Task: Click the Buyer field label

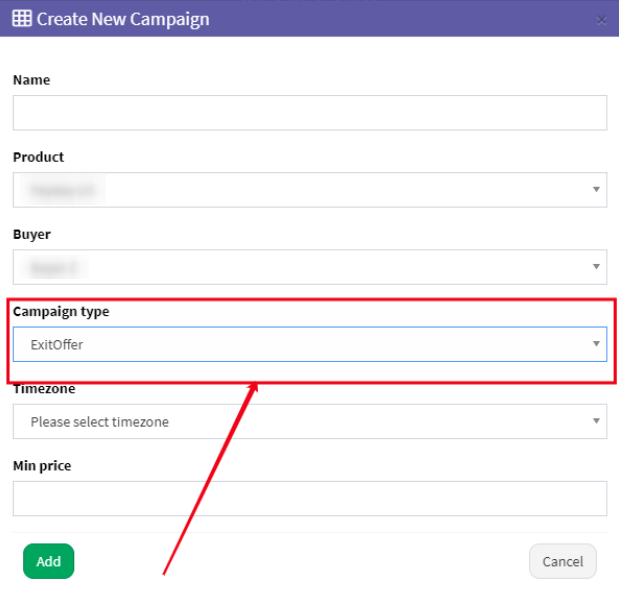Action: 32,234
